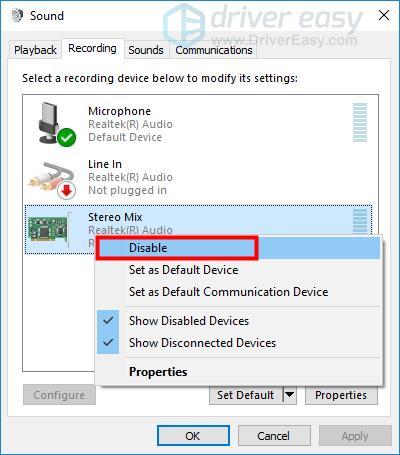Click the Stereo Mix sound card icon
The width and height of the screenshot is (400, 455).
48,229
